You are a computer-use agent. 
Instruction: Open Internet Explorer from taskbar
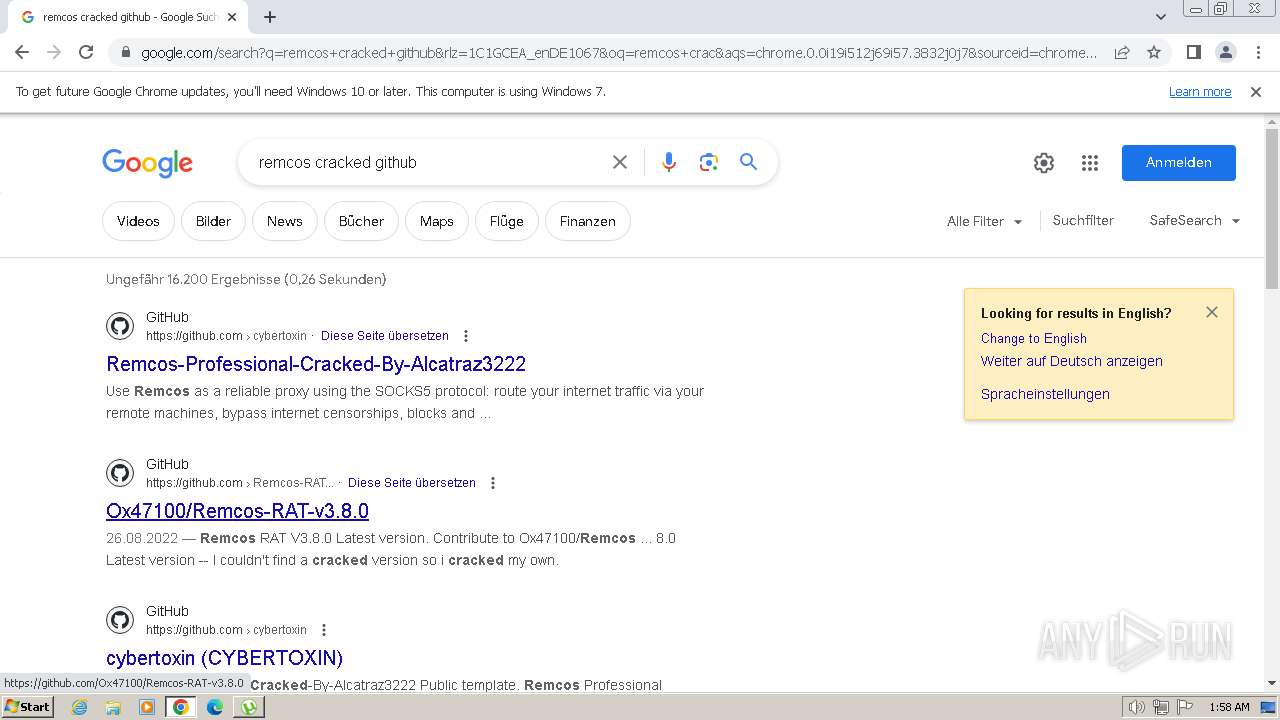80,707
